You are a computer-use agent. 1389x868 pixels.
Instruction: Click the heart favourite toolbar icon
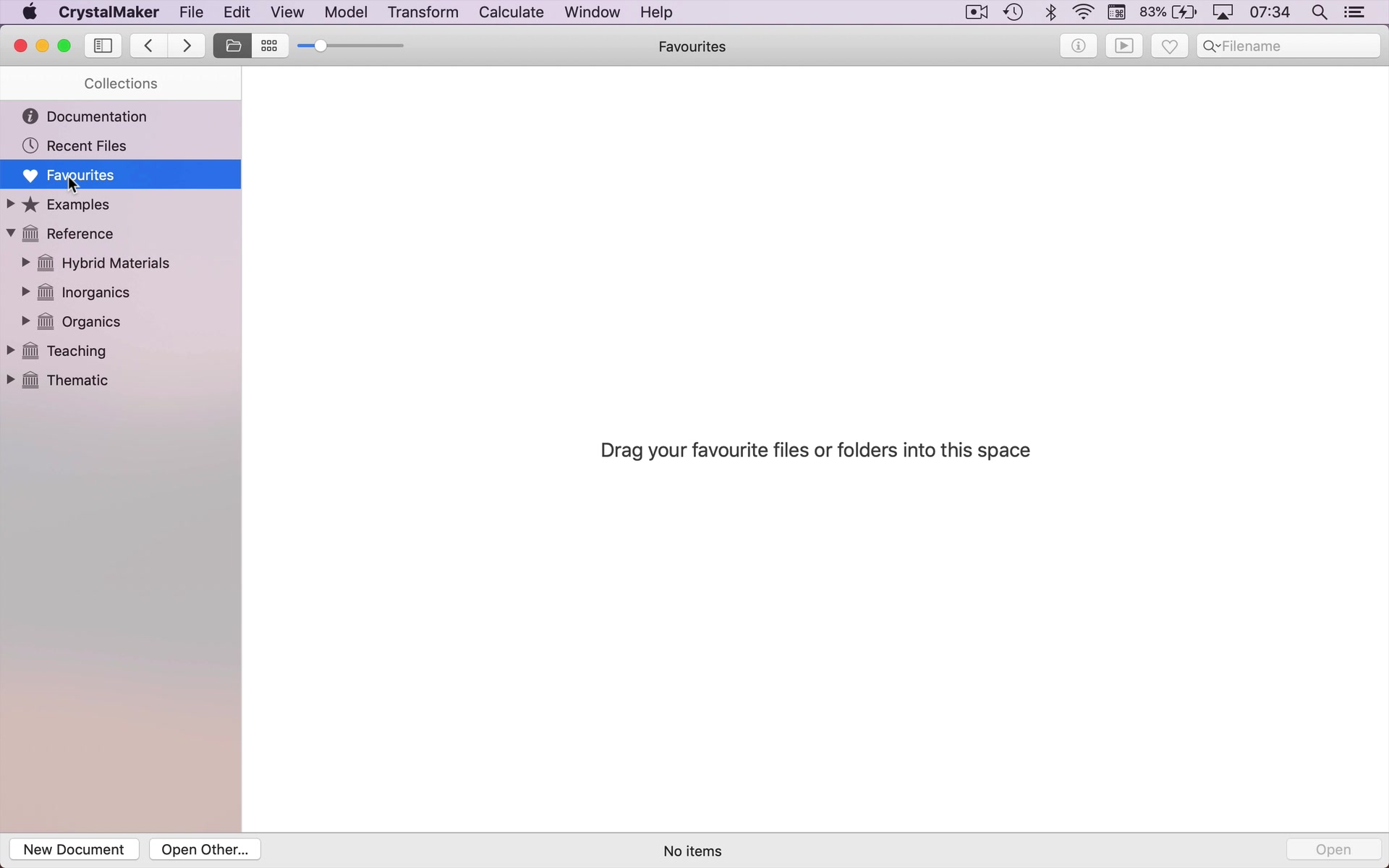tap(1169, 46)
